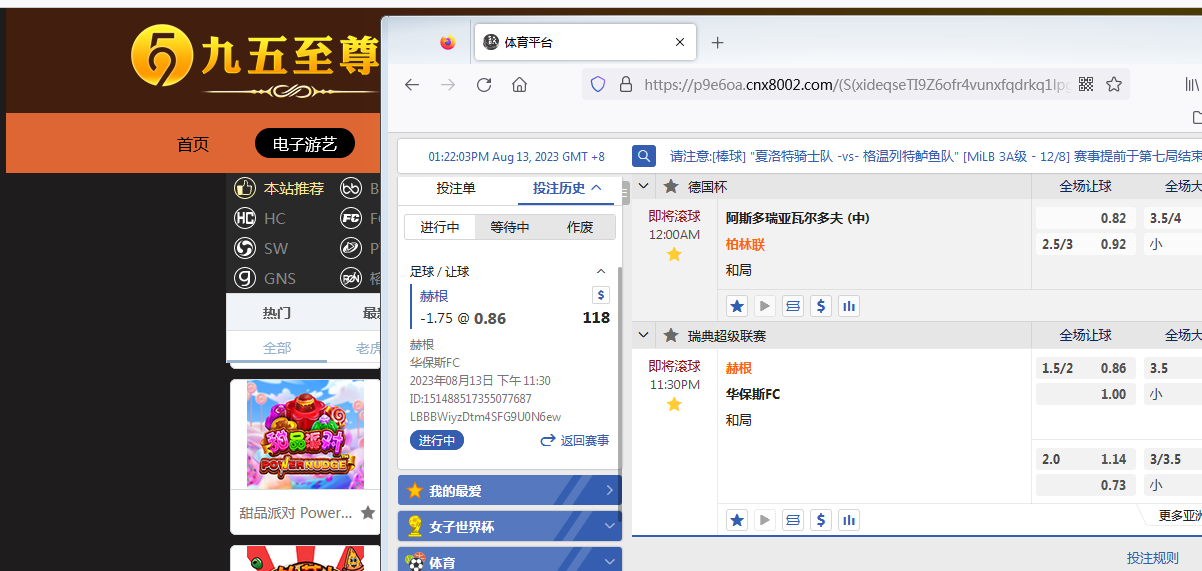Go to the browser home page icon

coord(519,85)
